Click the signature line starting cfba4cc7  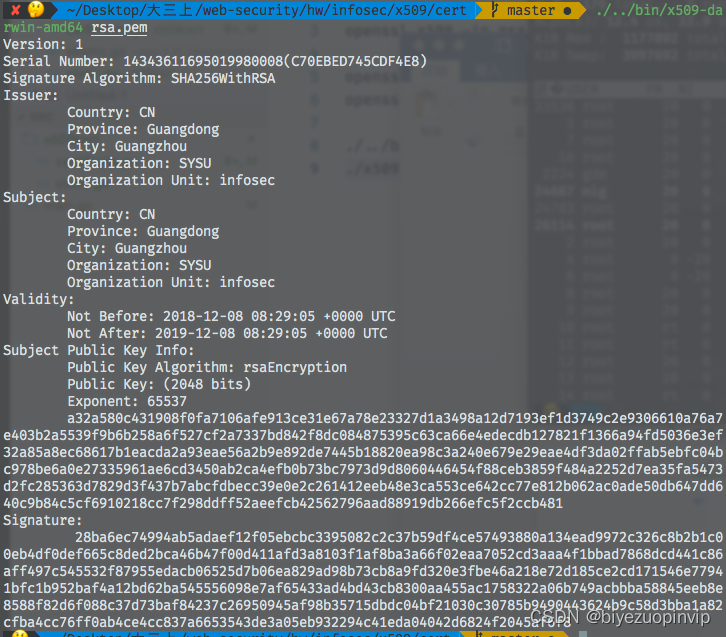[x=287, y=622]
